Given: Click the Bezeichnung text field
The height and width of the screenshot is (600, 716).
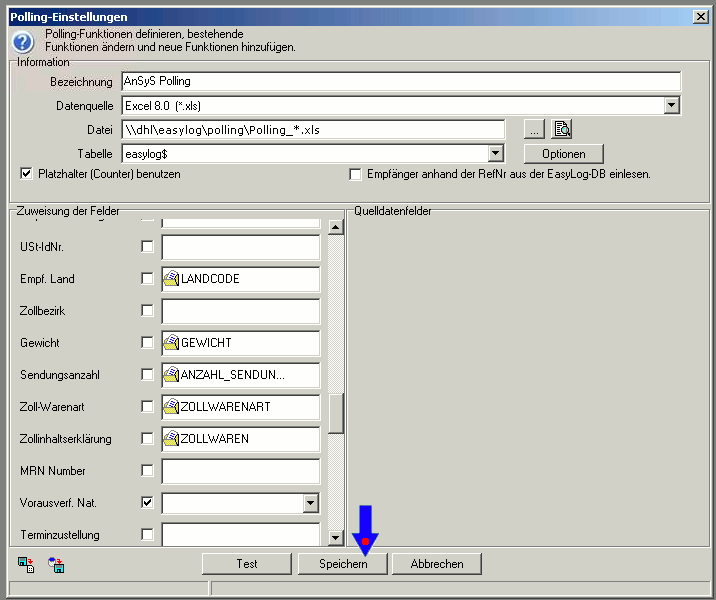Looking at the screenshot, I should pyautogui.click(x=400, y=81).
